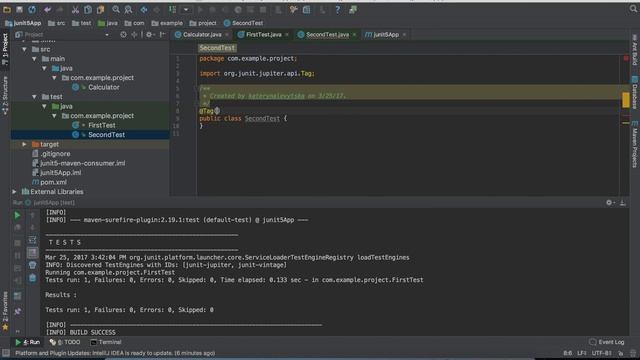Viewport: 640px width, 360px height.
Task: Click the Synchronize icon in the toolbar
Action: point(32,9)
